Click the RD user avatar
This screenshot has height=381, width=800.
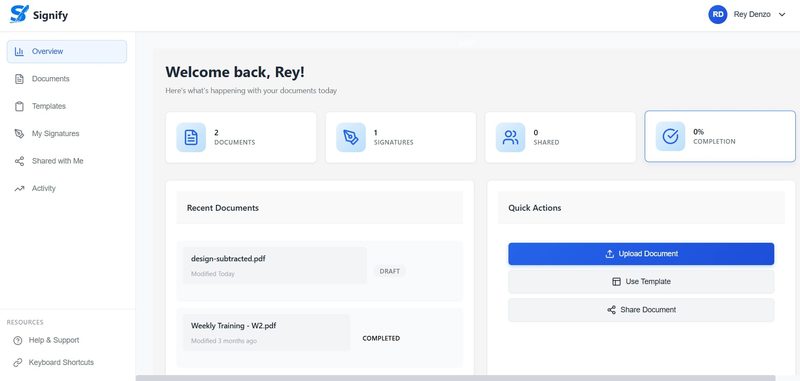pos(718,15)
